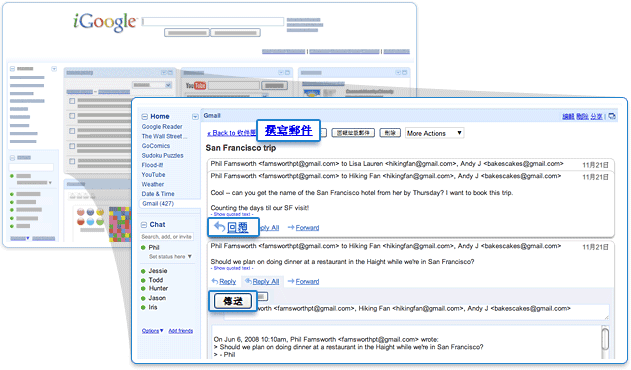Viewport: 631px width, 370px height.
Task: Click the YouTube logo in background gadget
Action: [196, 85]
